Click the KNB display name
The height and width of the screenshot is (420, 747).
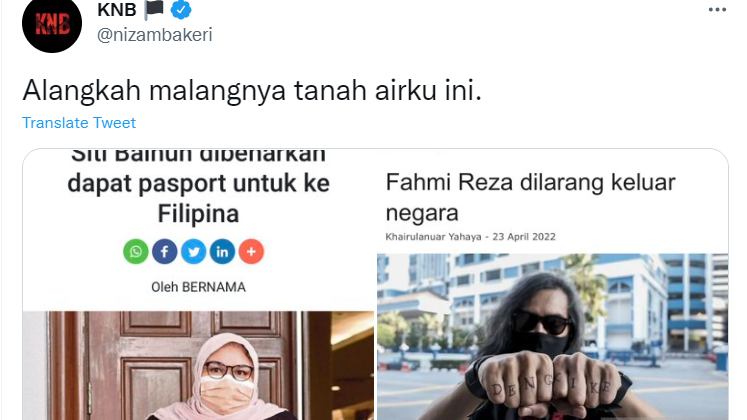tap(117, 10)
